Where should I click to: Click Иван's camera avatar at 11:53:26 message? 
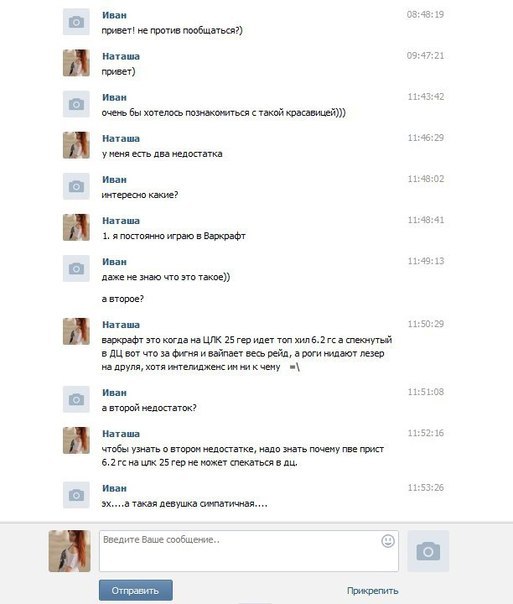pos(76,495)
